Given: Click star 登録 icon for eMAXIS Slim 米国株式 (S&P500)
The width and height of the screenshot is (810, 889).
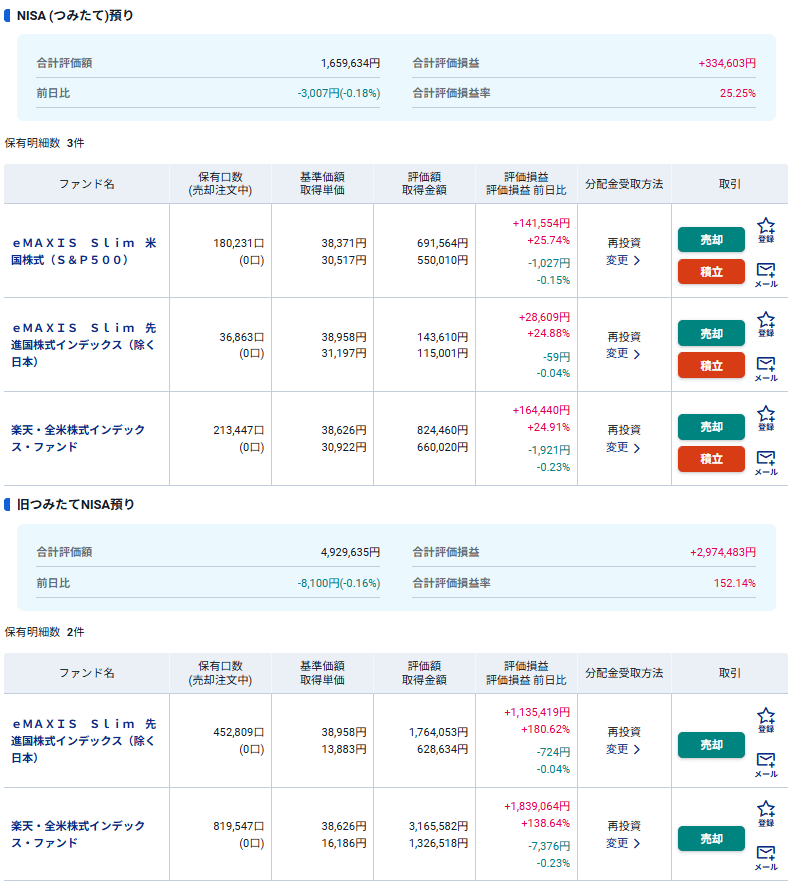Looking at the screenshot, I should click(x=765, y=229).
